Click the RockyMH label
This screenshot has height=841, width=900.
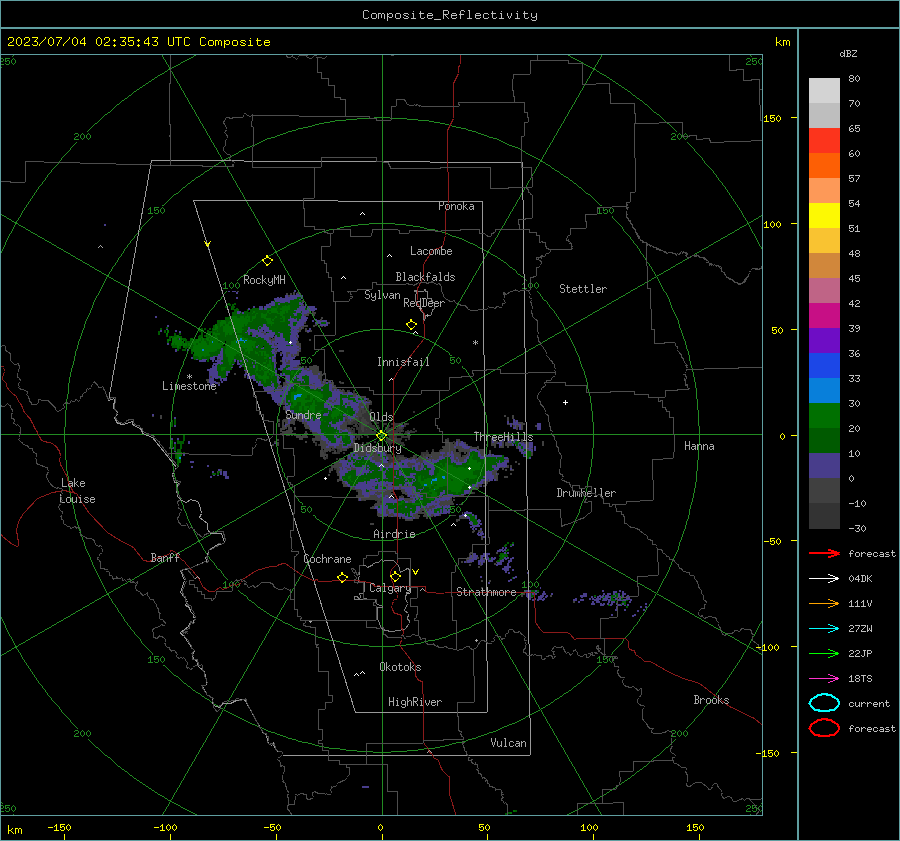264,280
